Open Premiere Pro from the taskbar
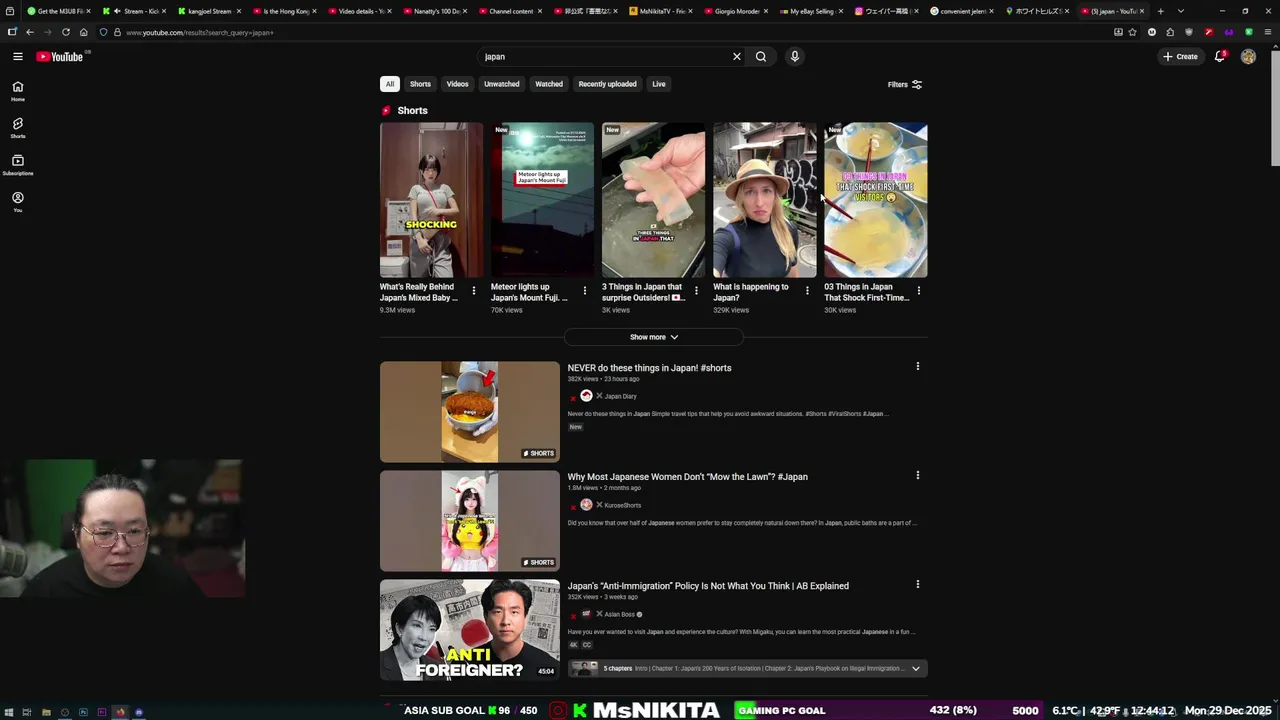 click(x=102, y=712)
